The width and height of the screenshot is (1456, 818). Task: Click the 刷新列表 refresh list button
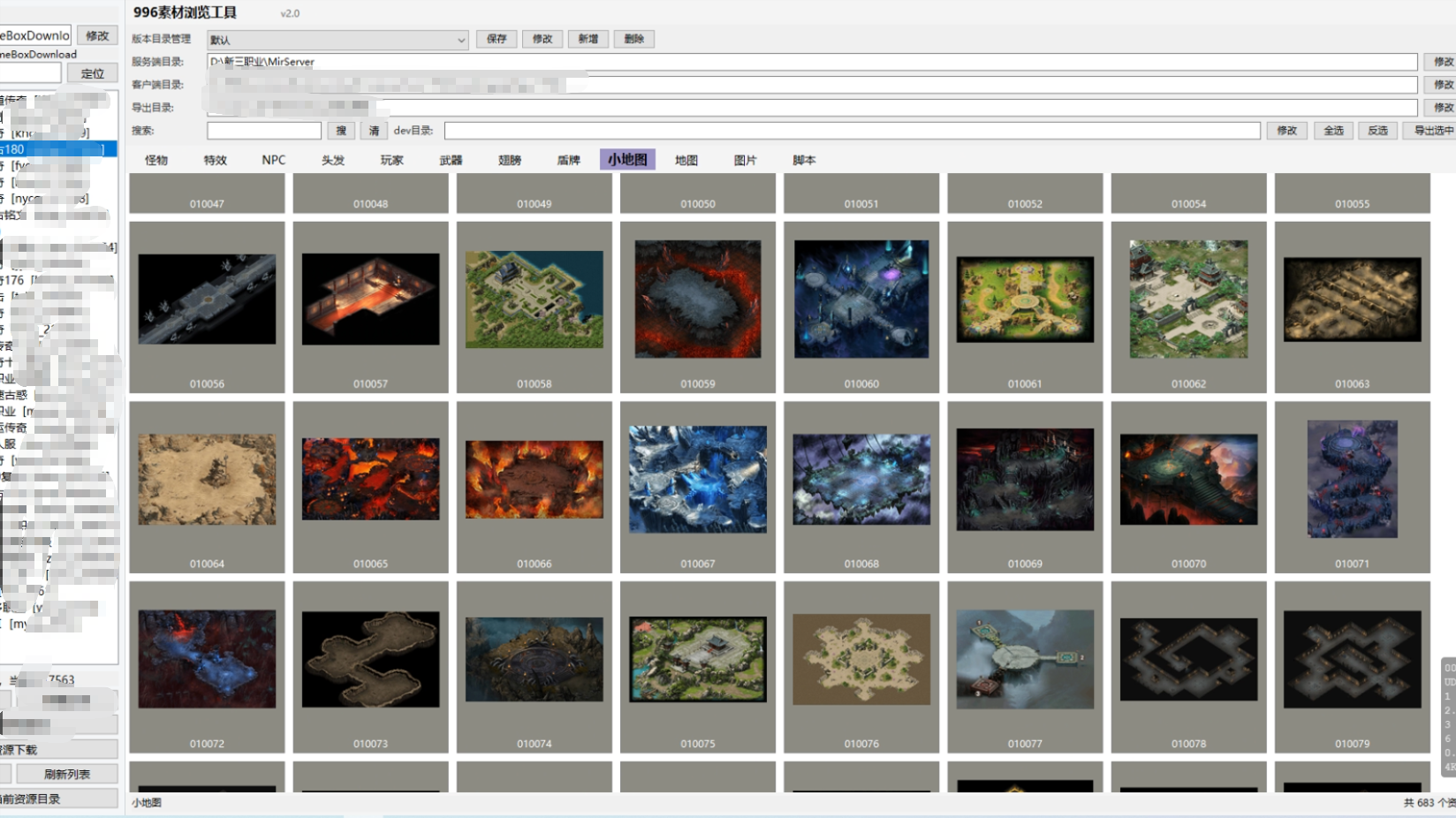(x=67, y=774)
